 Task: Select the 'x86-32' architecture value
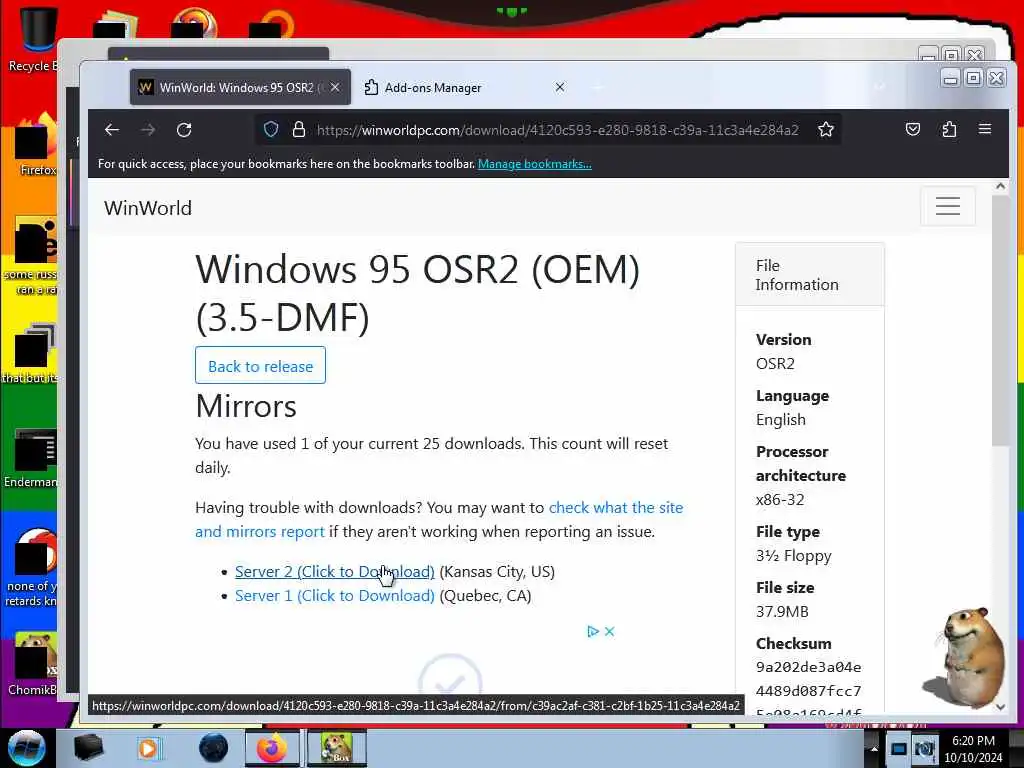[x=780, y=500]
